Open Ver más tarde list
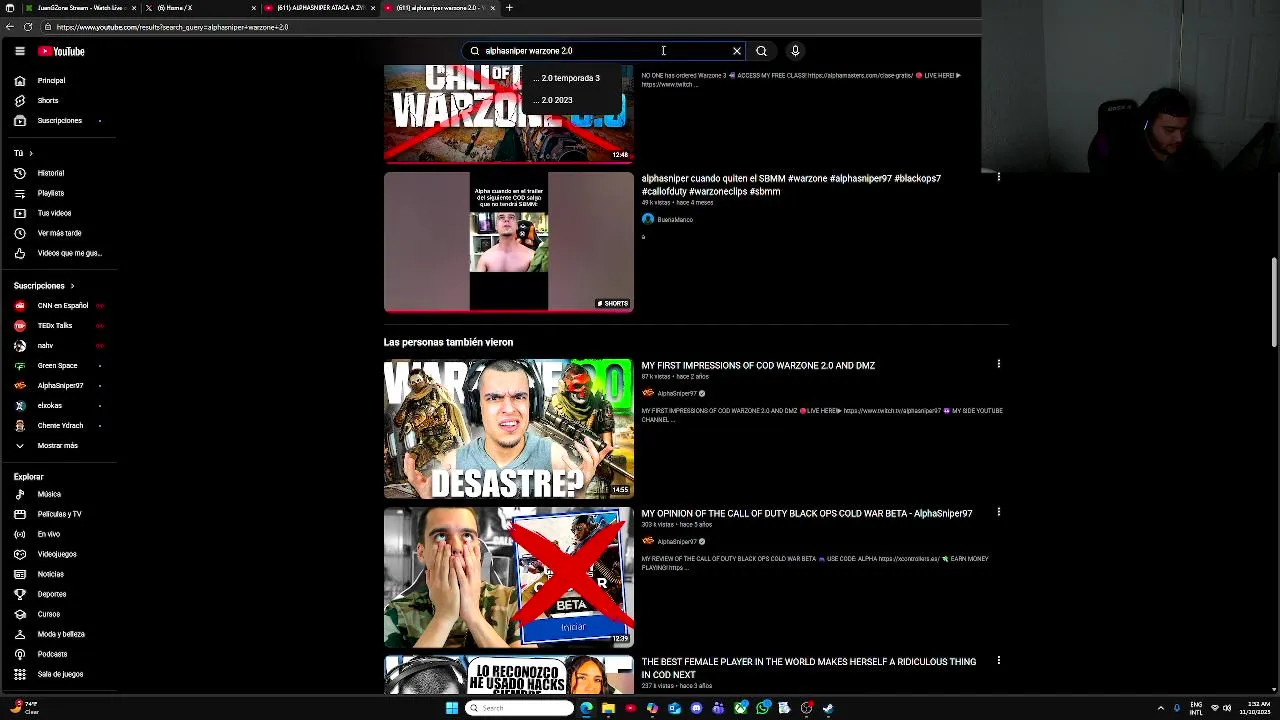Viewport: 1280px width, 720px height. 59,233
